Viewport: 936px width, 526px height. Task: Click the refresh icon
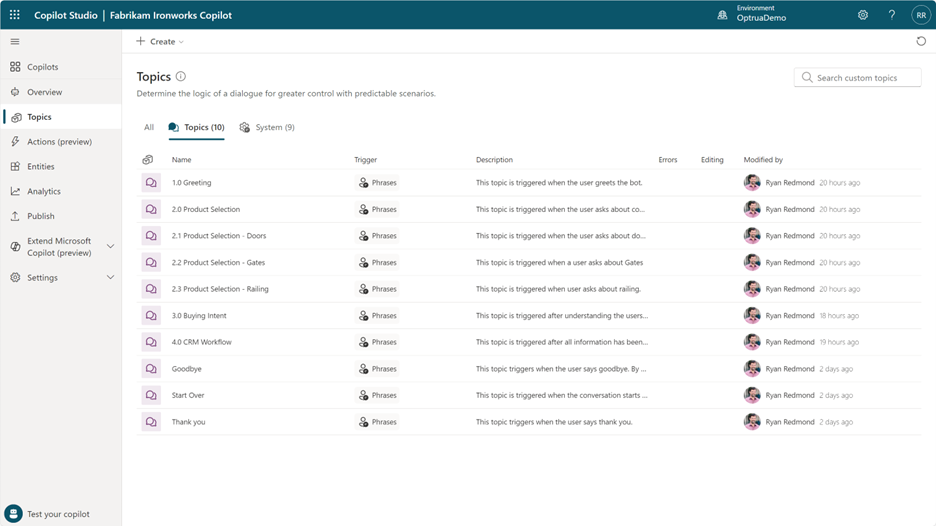pos(921,41)
